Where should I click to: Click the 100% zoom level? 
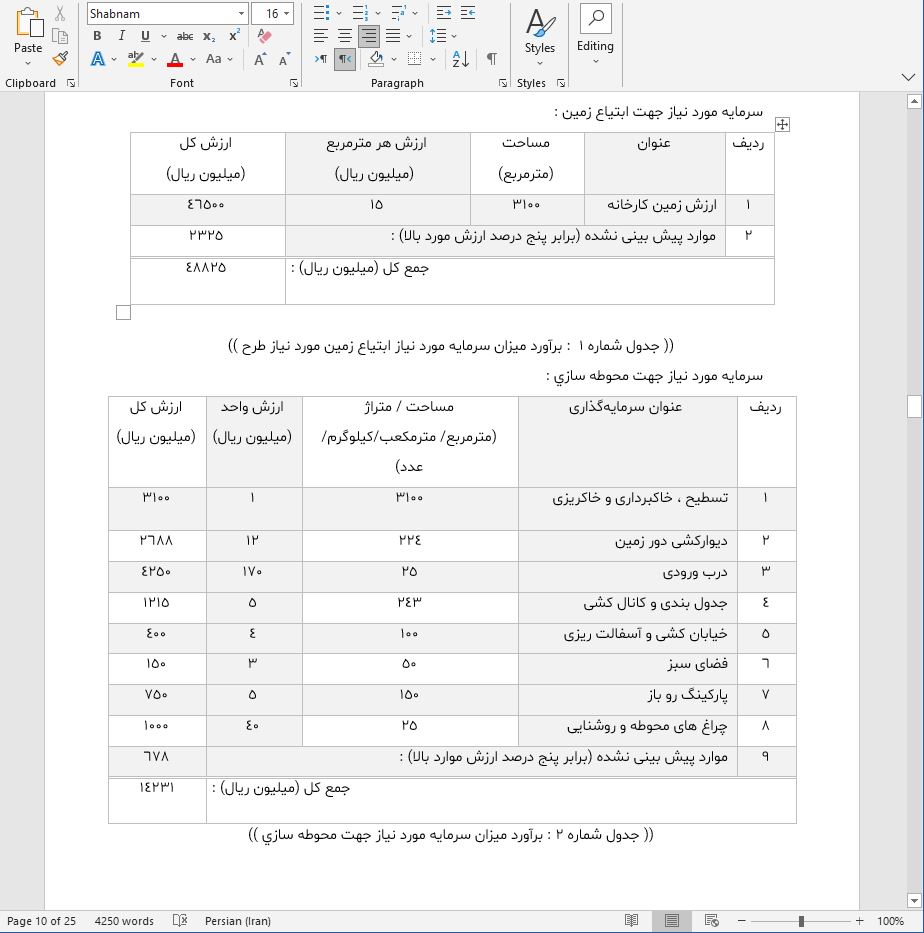point(891,921)
